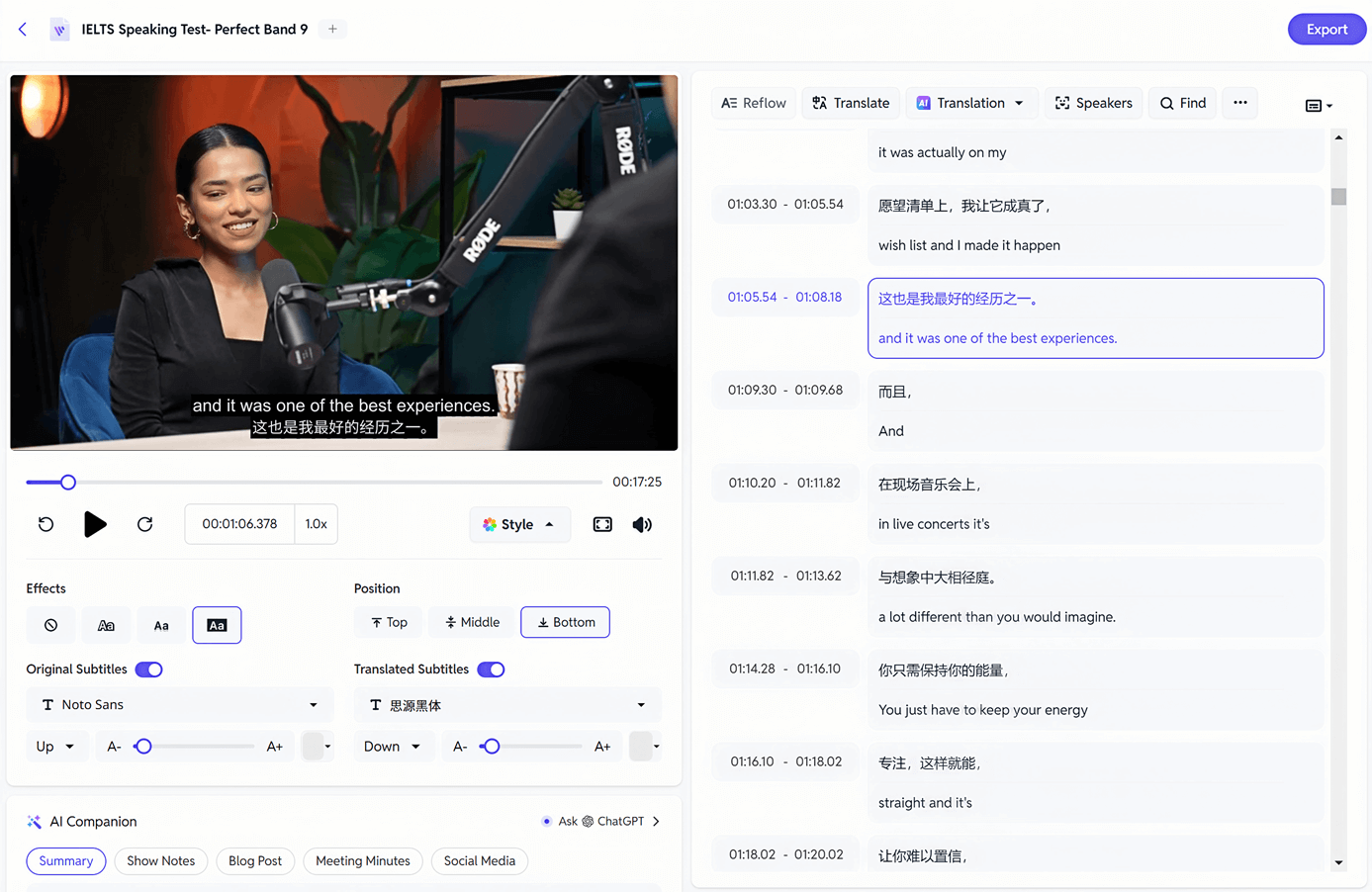
Task: Click the video progress slider handle
Action: (68, 483)
